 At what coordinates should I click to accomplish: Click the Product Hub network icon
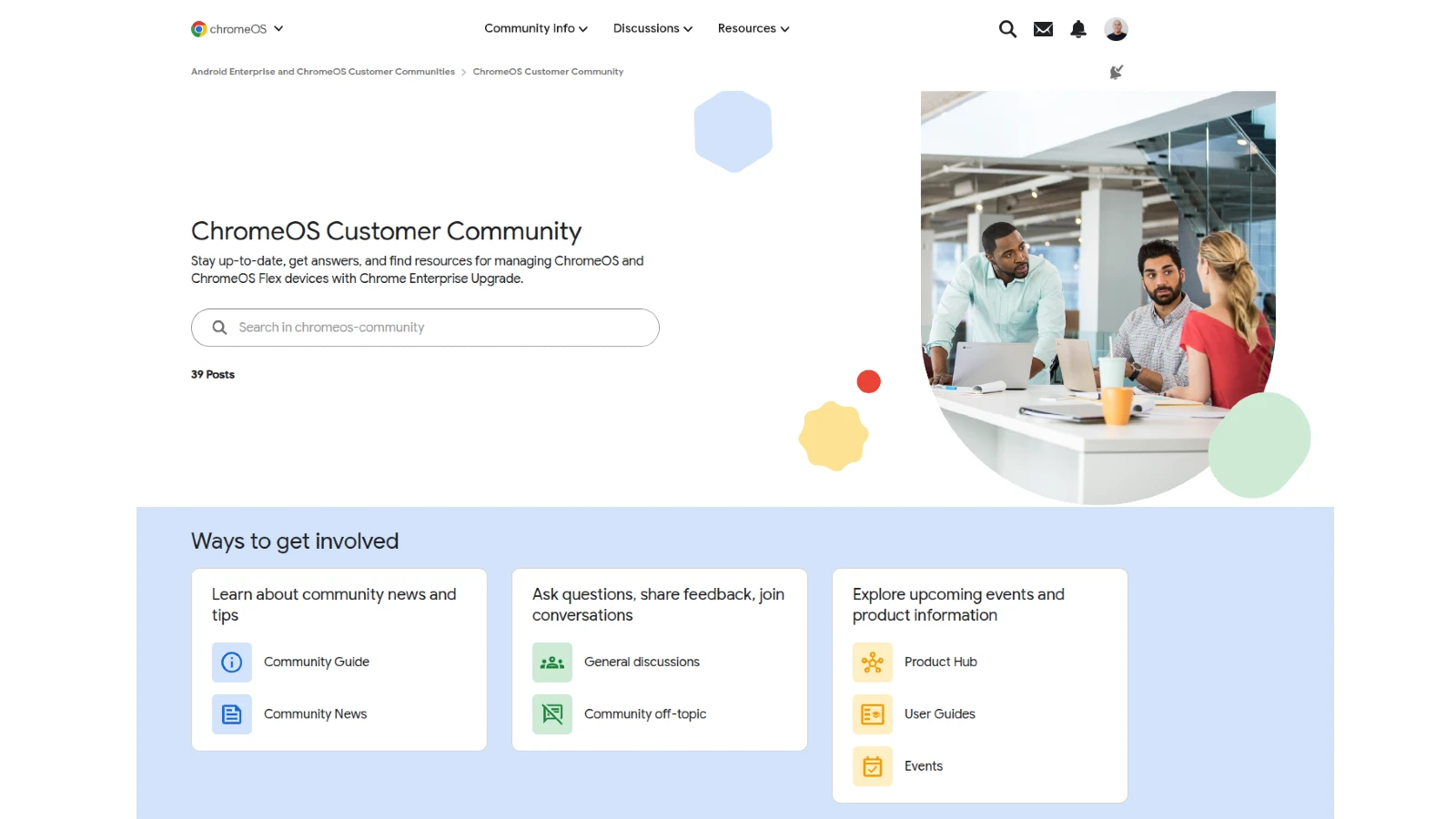pyautogui.click(x=873, y=662)
